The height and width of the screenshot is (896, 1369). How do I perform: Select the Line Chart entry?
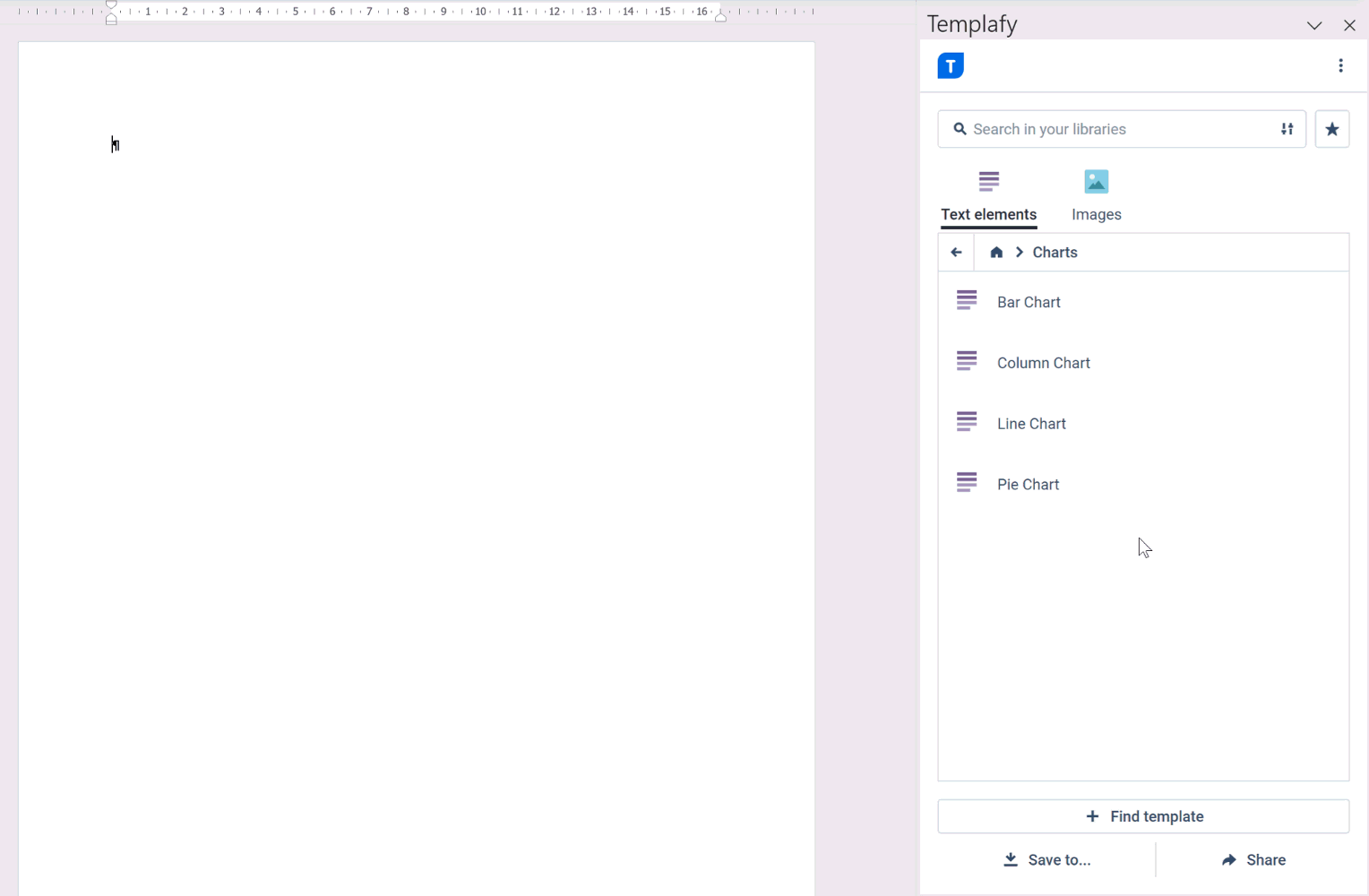pyautogui.click(x=1031, y=423)
